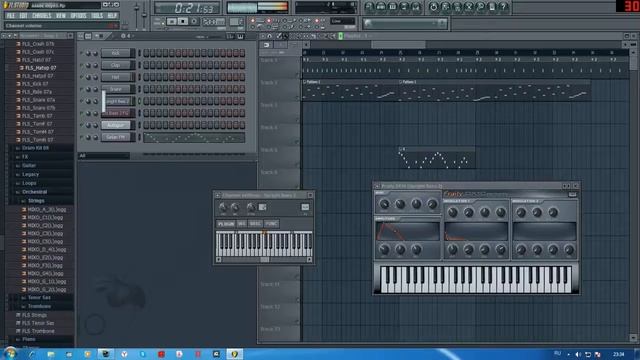Select the Hat channel button
The width and height of the screenshot is (640, 360).
[116, 77]
